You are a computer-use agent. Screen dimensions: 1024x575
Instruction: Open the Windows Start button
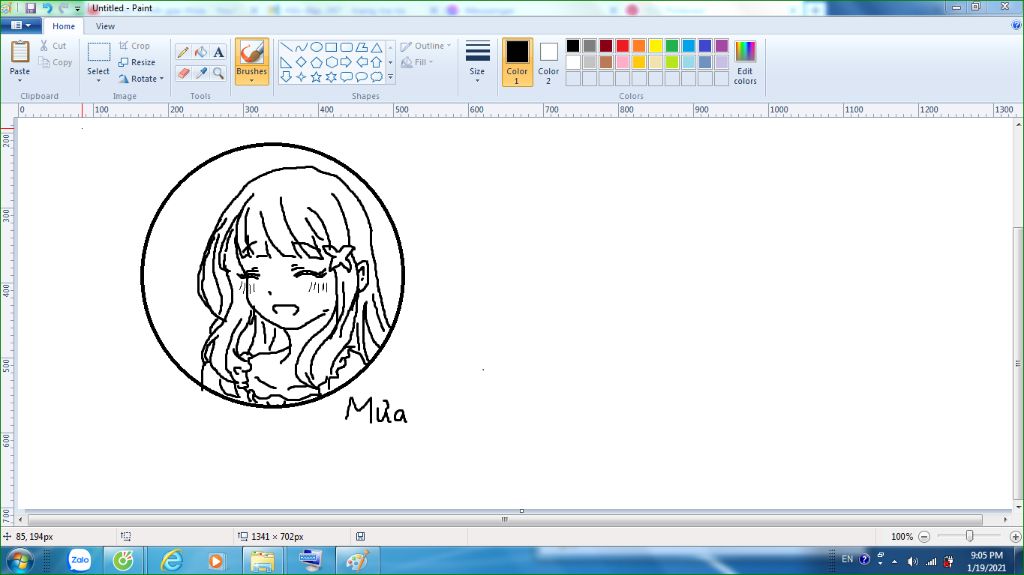pyautogui.click(x=20, y=561)
